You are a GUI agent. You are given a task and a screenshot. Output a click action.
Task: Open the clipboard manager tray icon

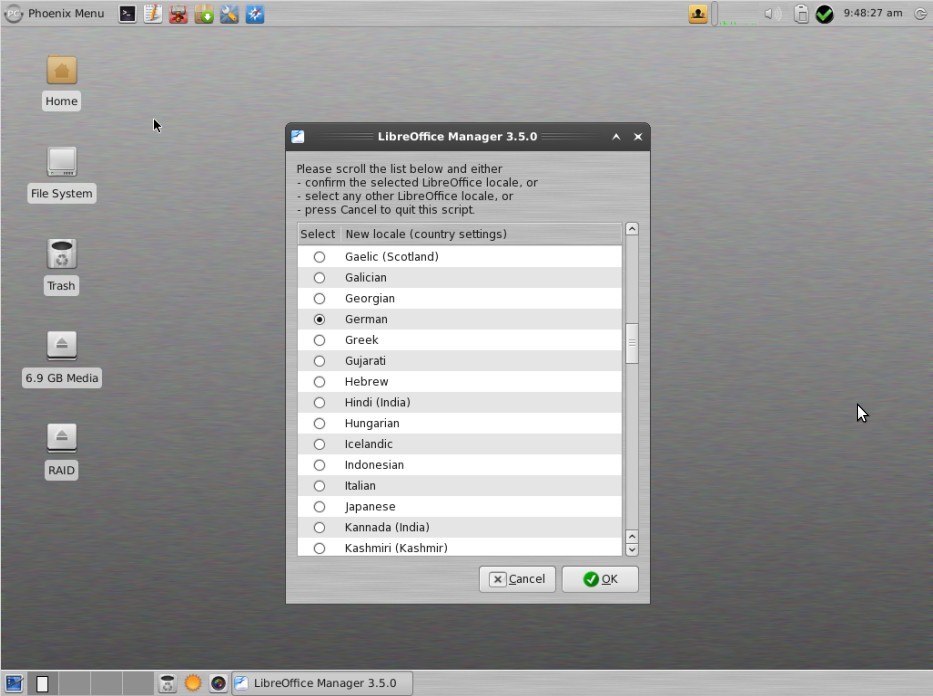pos(801,14)
